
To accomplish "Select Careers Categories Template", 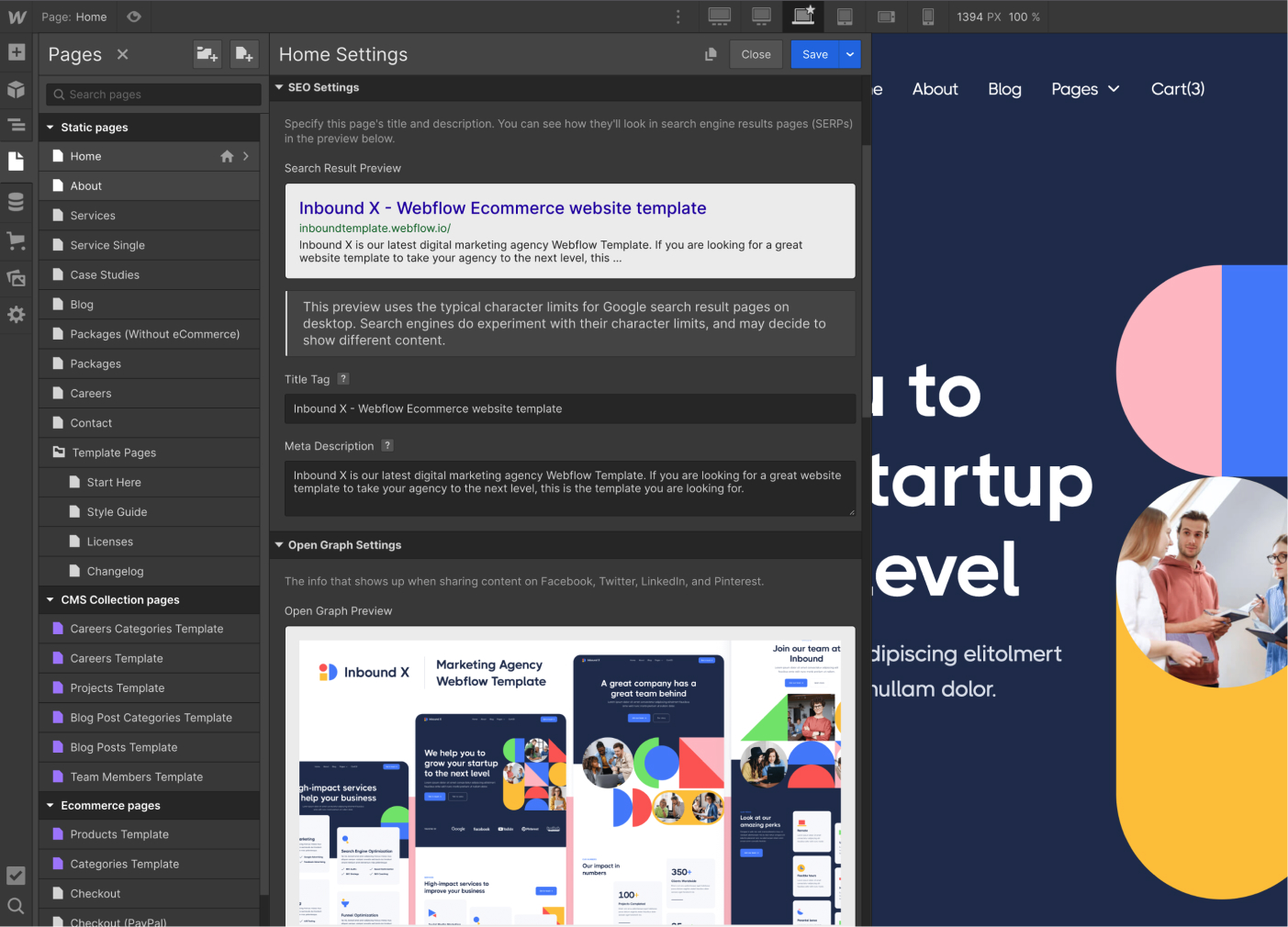I will point(149,629).
